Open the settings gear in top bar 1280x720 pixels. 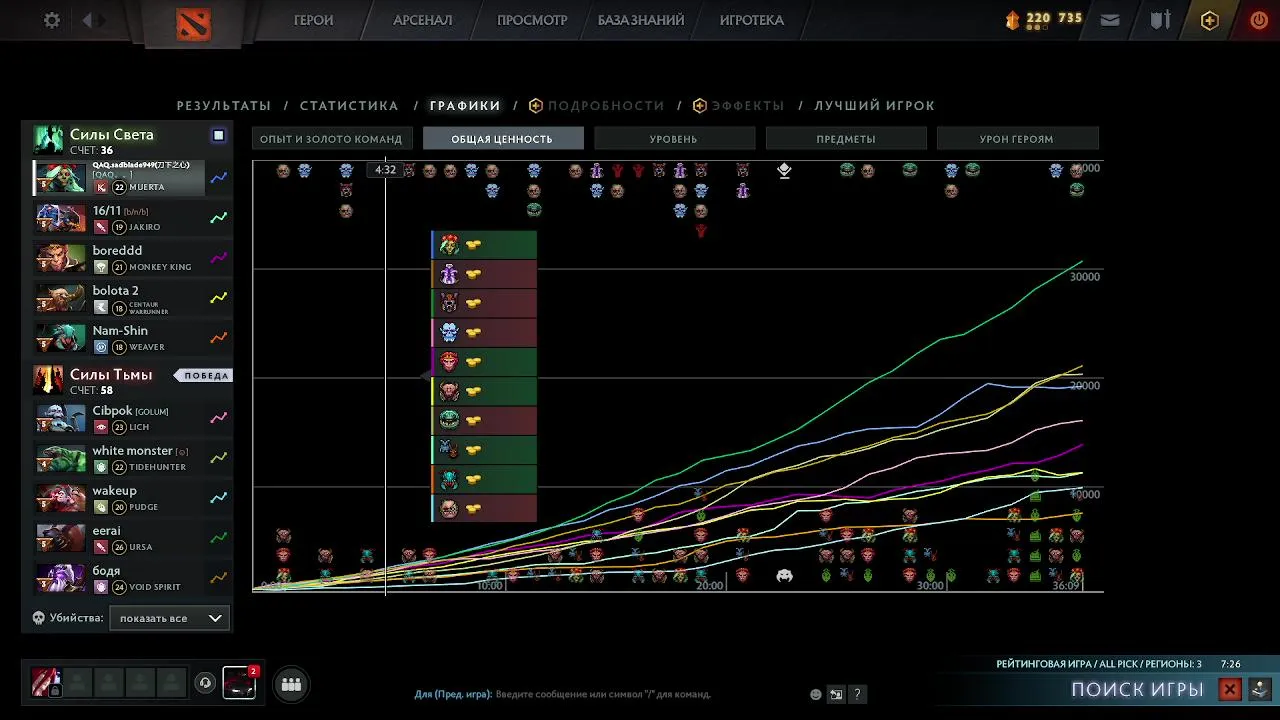point(52,20)
